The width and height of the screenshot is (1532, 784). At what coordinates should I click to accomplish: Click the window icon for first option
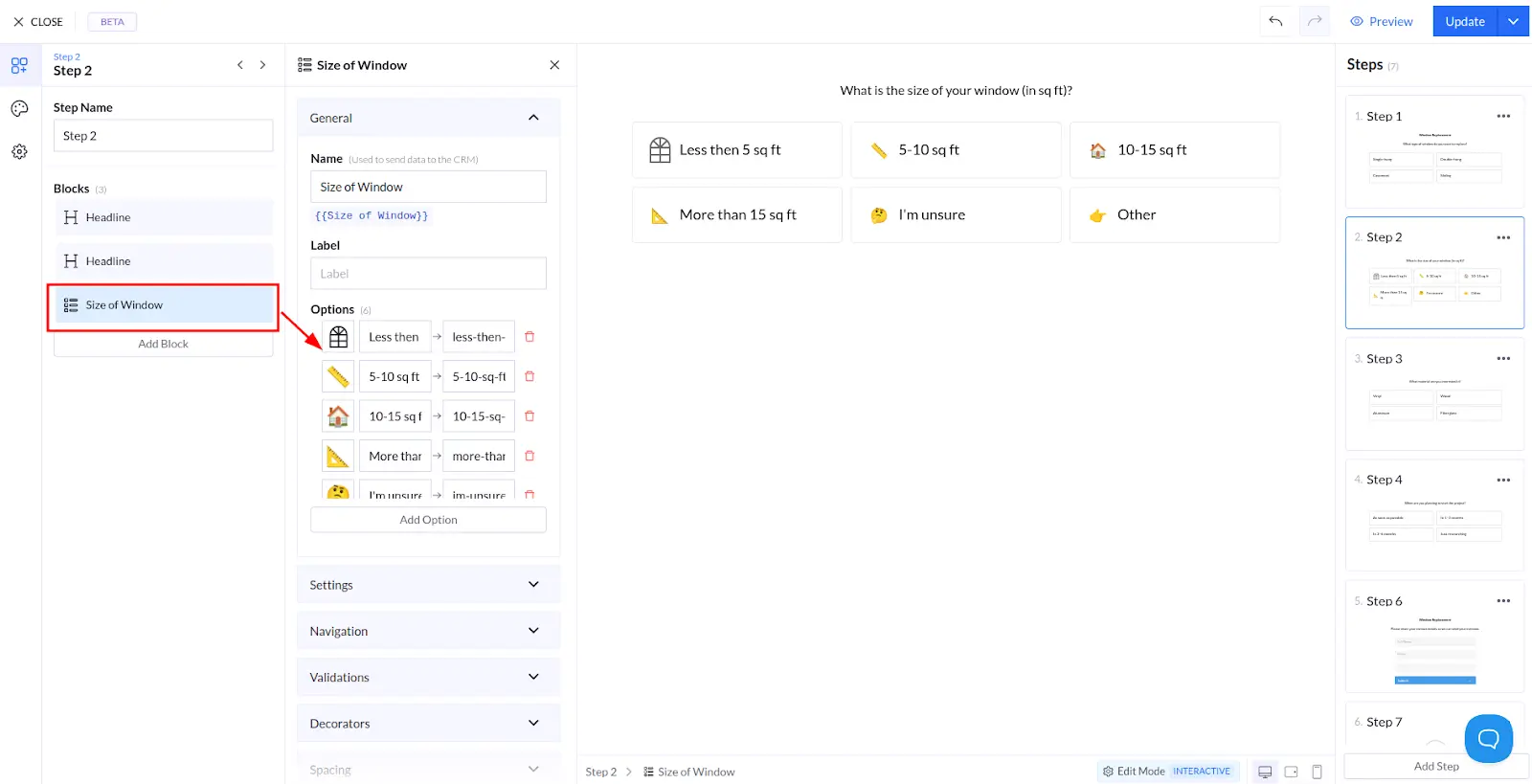click(x=338, y=337)
